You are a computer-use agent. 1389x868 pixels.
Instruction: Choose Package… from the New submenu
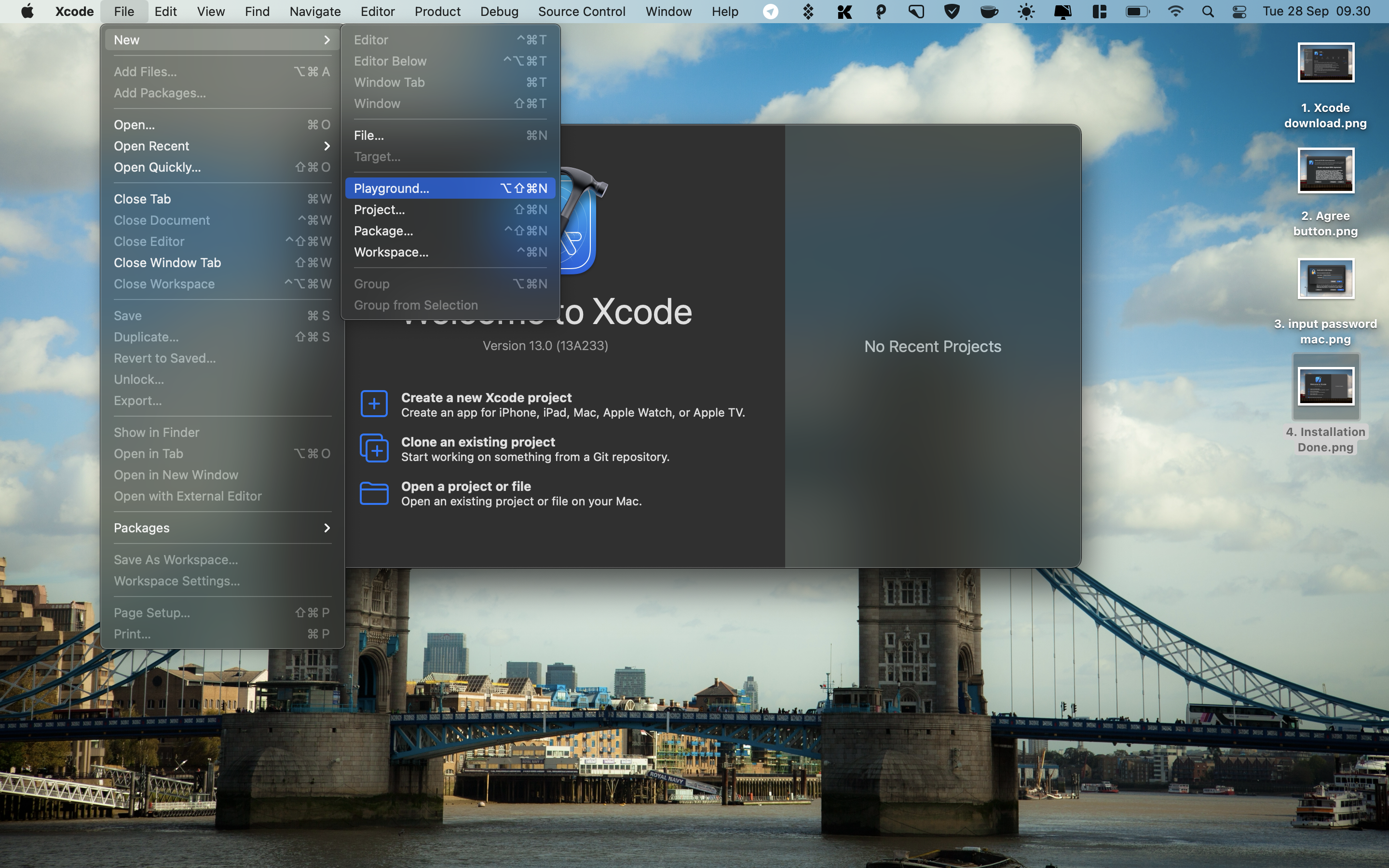pos(450,231)
